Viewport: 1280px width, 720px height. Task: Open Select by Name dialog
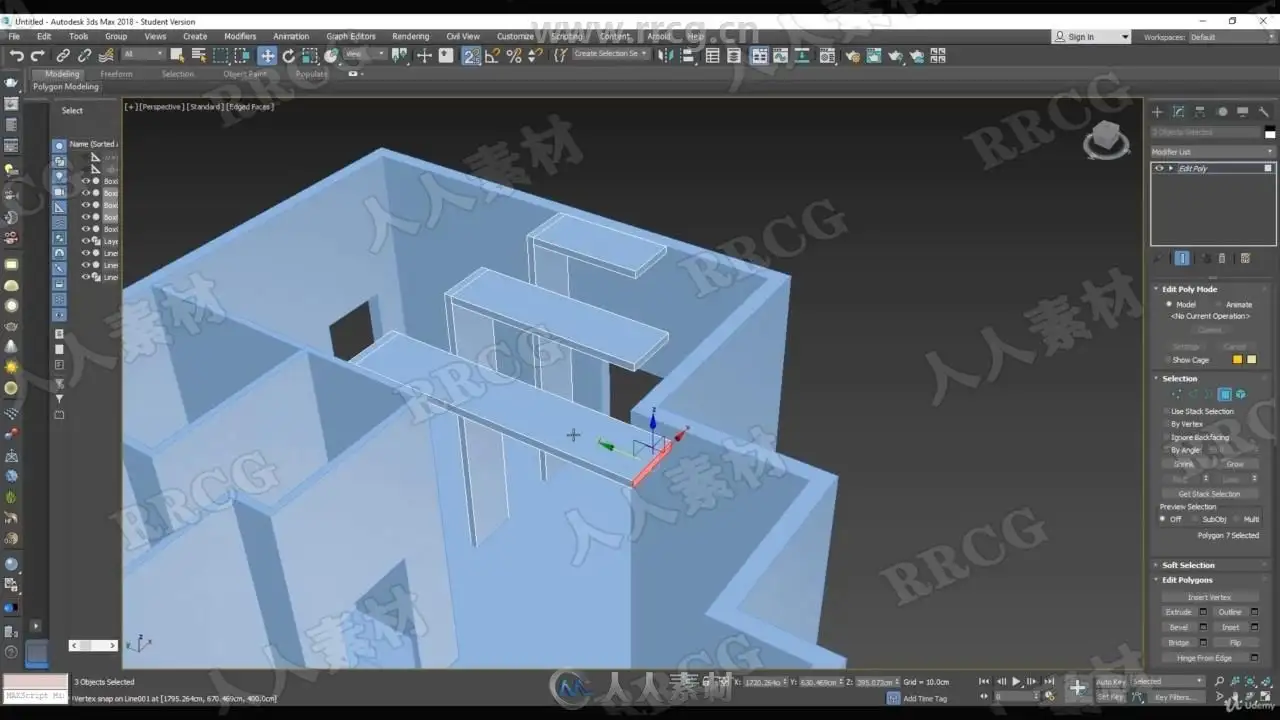point(199,56)
